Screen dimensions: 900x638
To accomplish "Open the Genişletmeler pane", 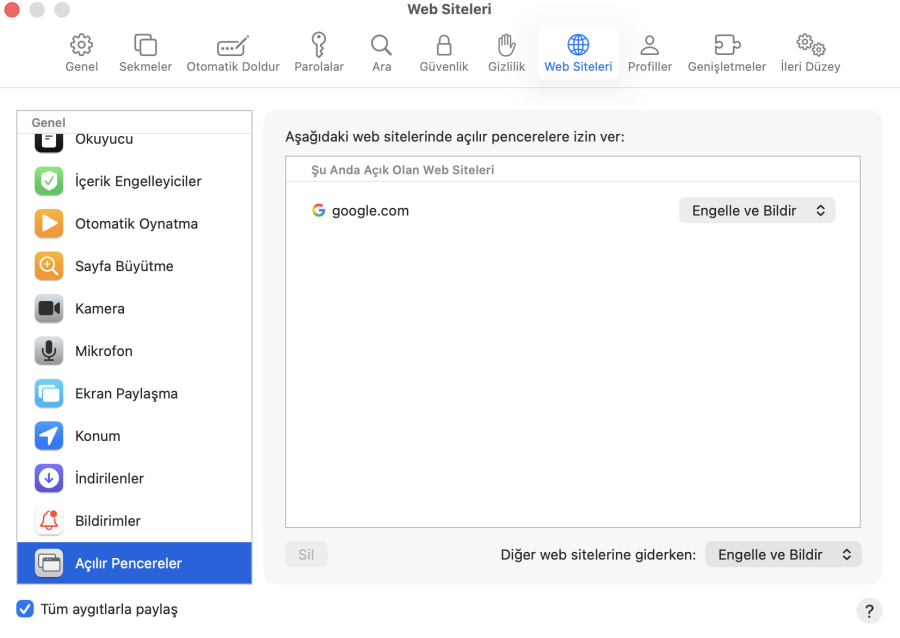I will 726,51.
